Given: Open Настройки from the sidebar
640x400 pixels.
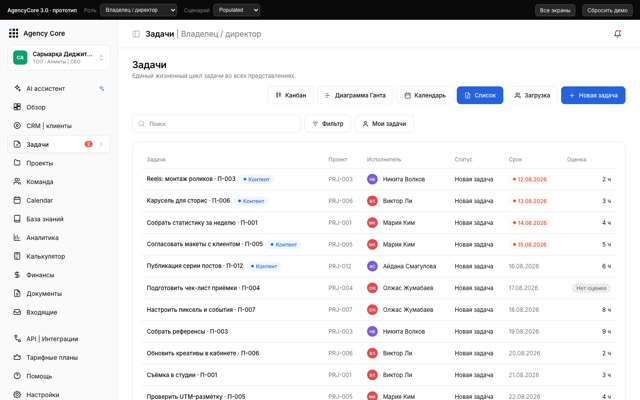Looking at the screenshot, I should (59, 395).
